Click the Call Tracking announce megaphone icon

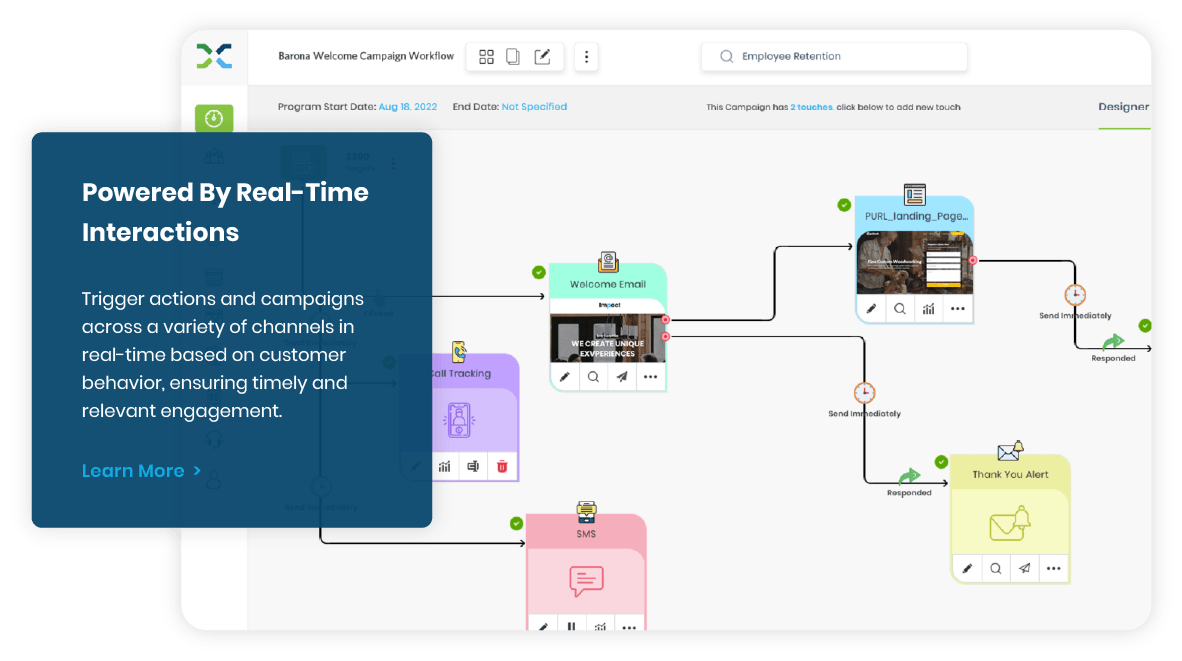click(x=473, y=467)
